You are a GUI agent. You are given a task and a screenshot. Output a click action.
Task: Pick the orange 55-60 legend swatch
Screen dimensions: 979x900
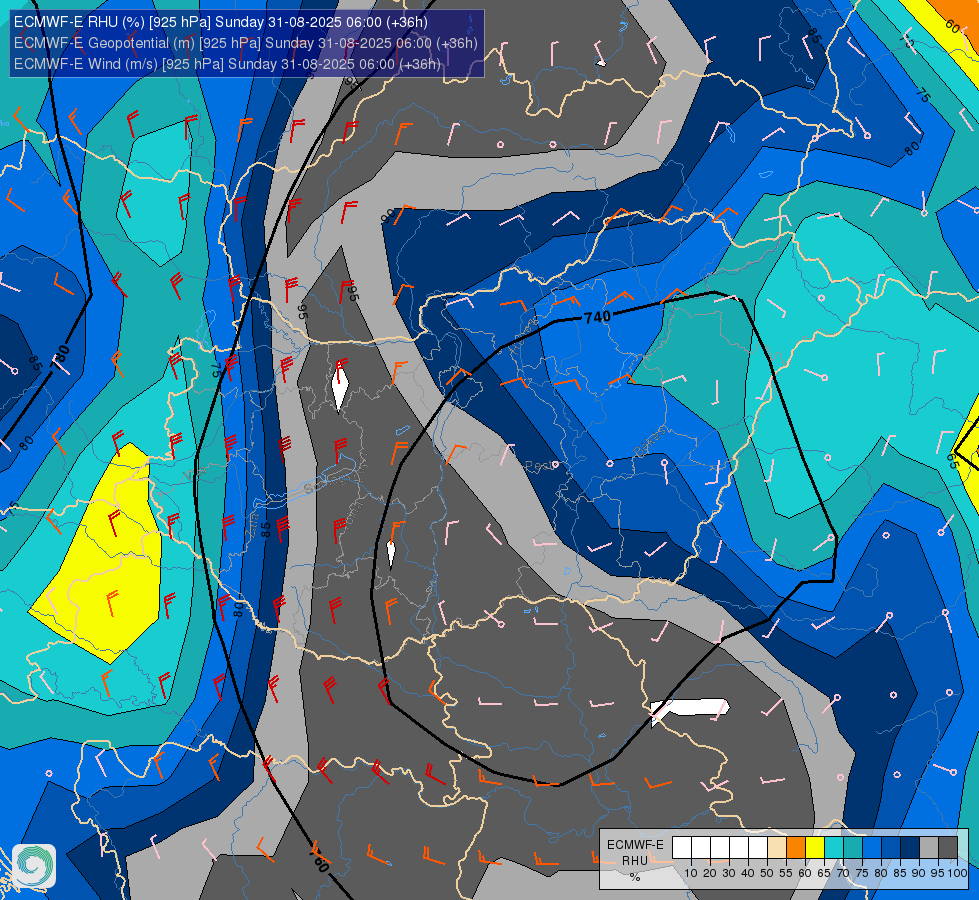(795, 847)
